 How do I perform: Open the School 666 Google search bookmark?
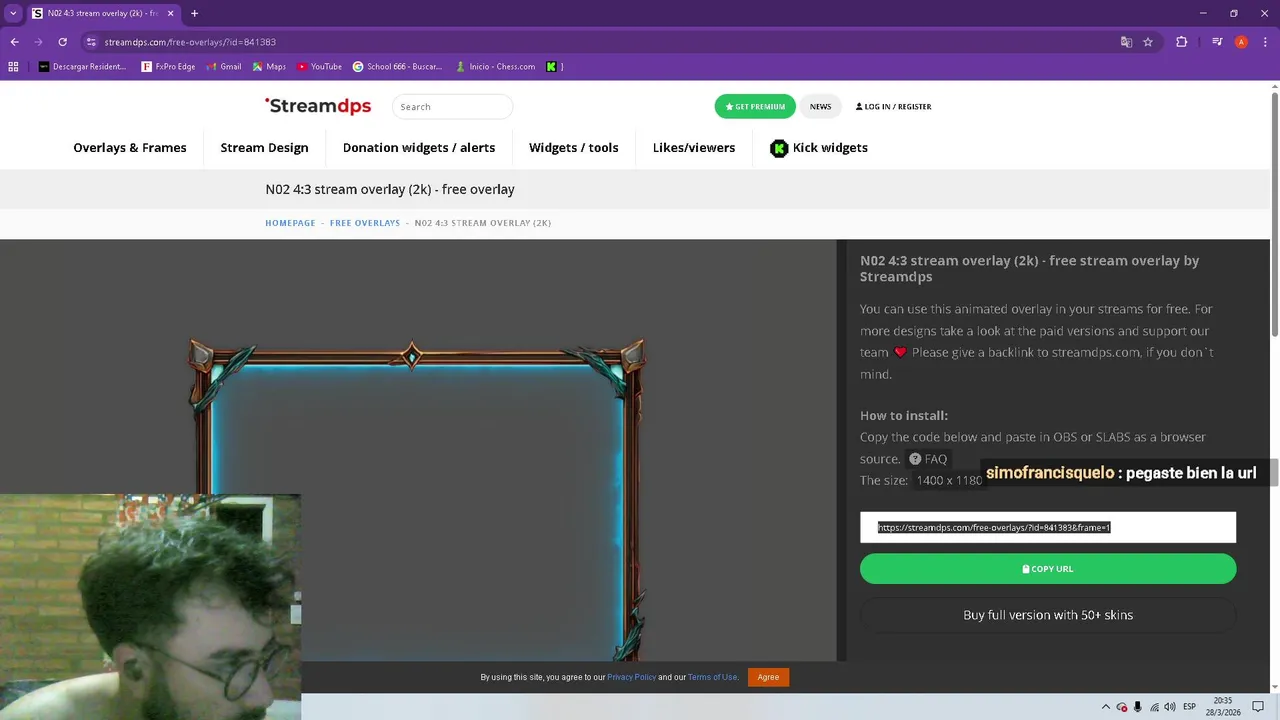(x=397, y=67)
